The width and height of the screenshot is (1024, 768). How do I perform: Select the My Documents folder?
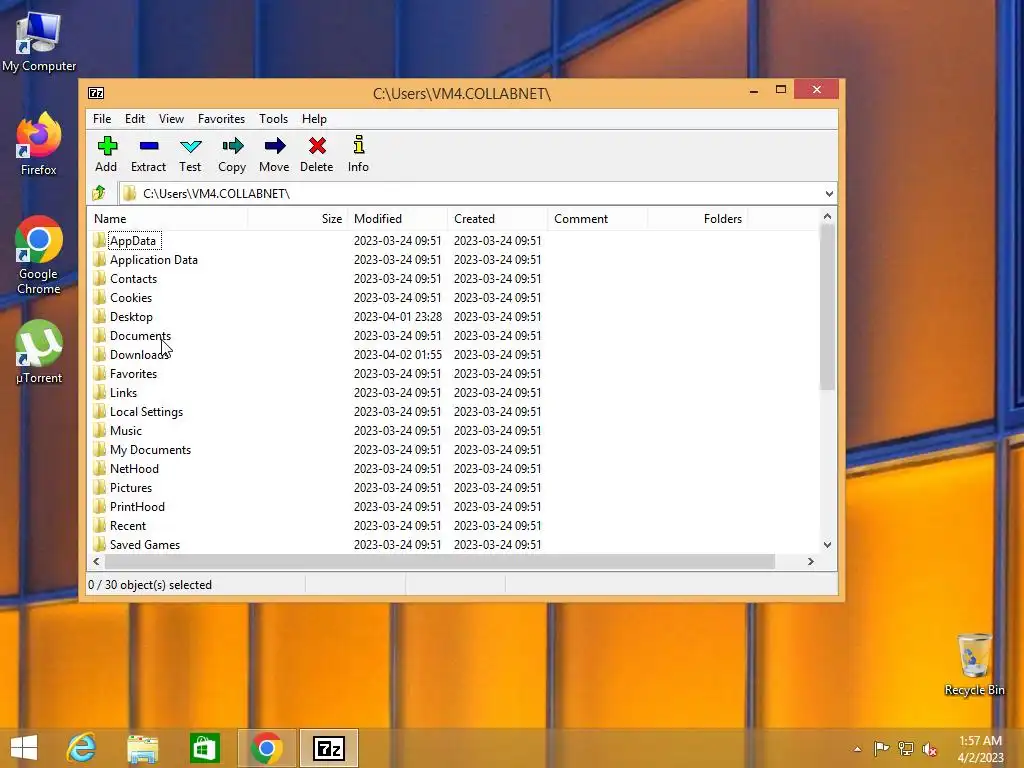150,450
